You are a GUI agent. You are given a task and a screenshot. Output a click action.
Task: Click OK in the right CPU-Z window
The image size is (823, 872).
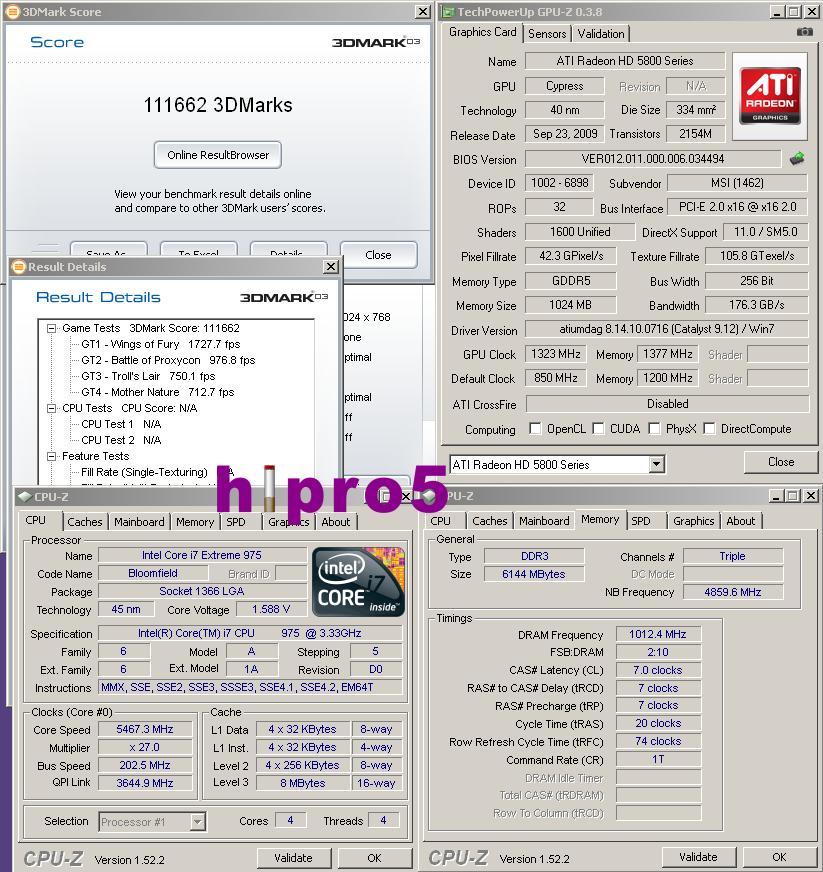pyautogui.click(x=779, y=857)
